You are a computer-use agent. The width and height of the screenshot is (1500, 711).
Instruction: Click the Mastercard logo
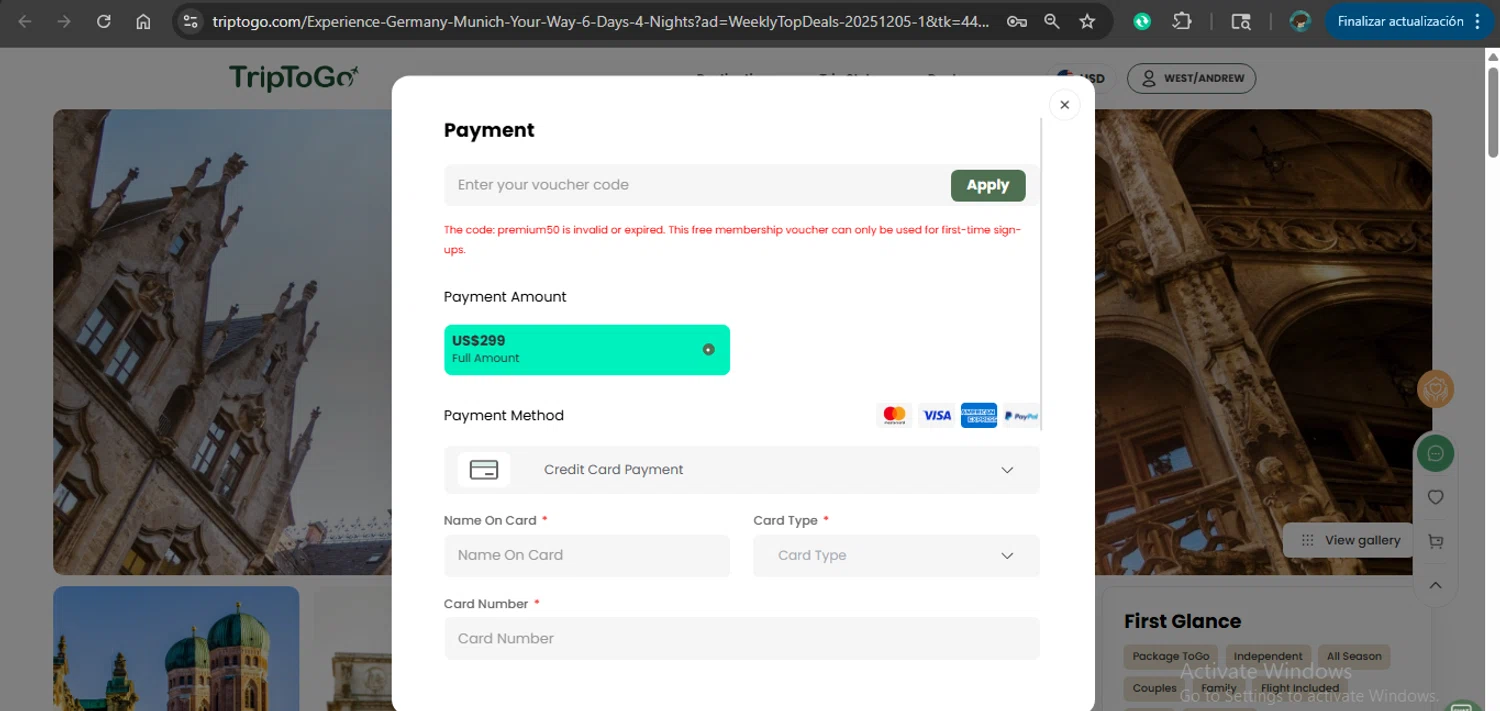[x=894, y=415]
